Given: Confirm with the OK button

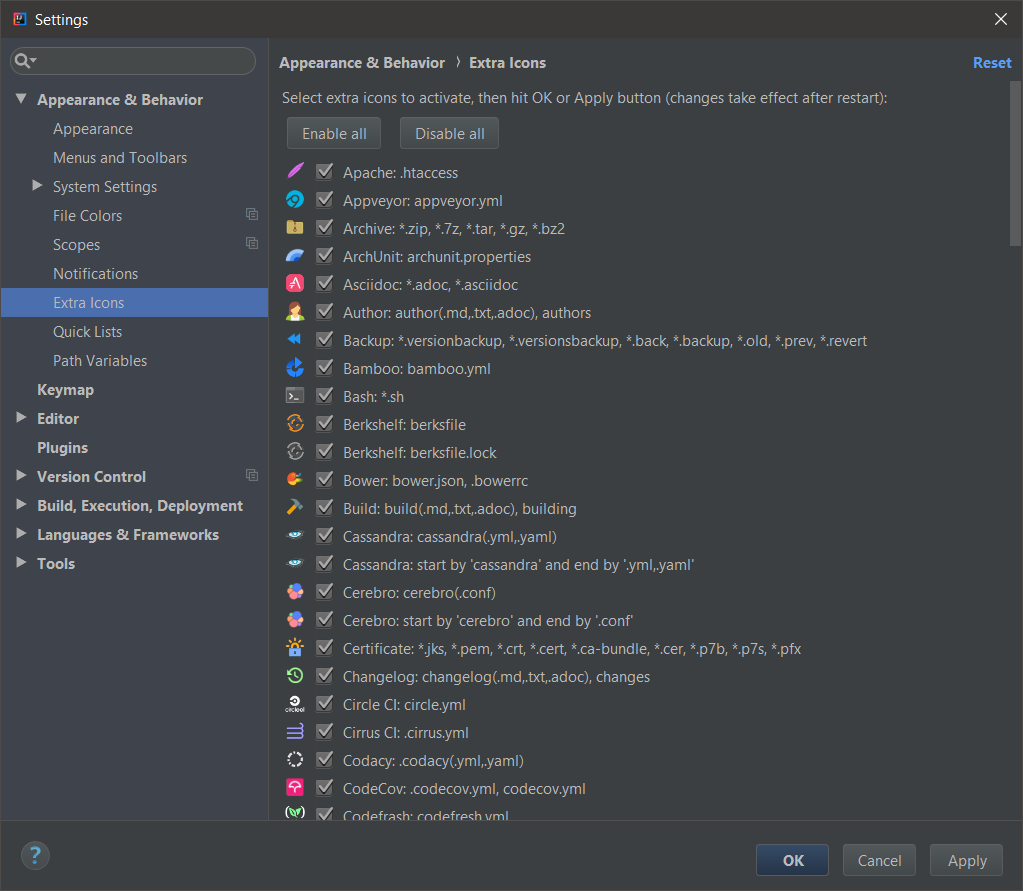Looking at the screenshot, I should click(793, 860).
